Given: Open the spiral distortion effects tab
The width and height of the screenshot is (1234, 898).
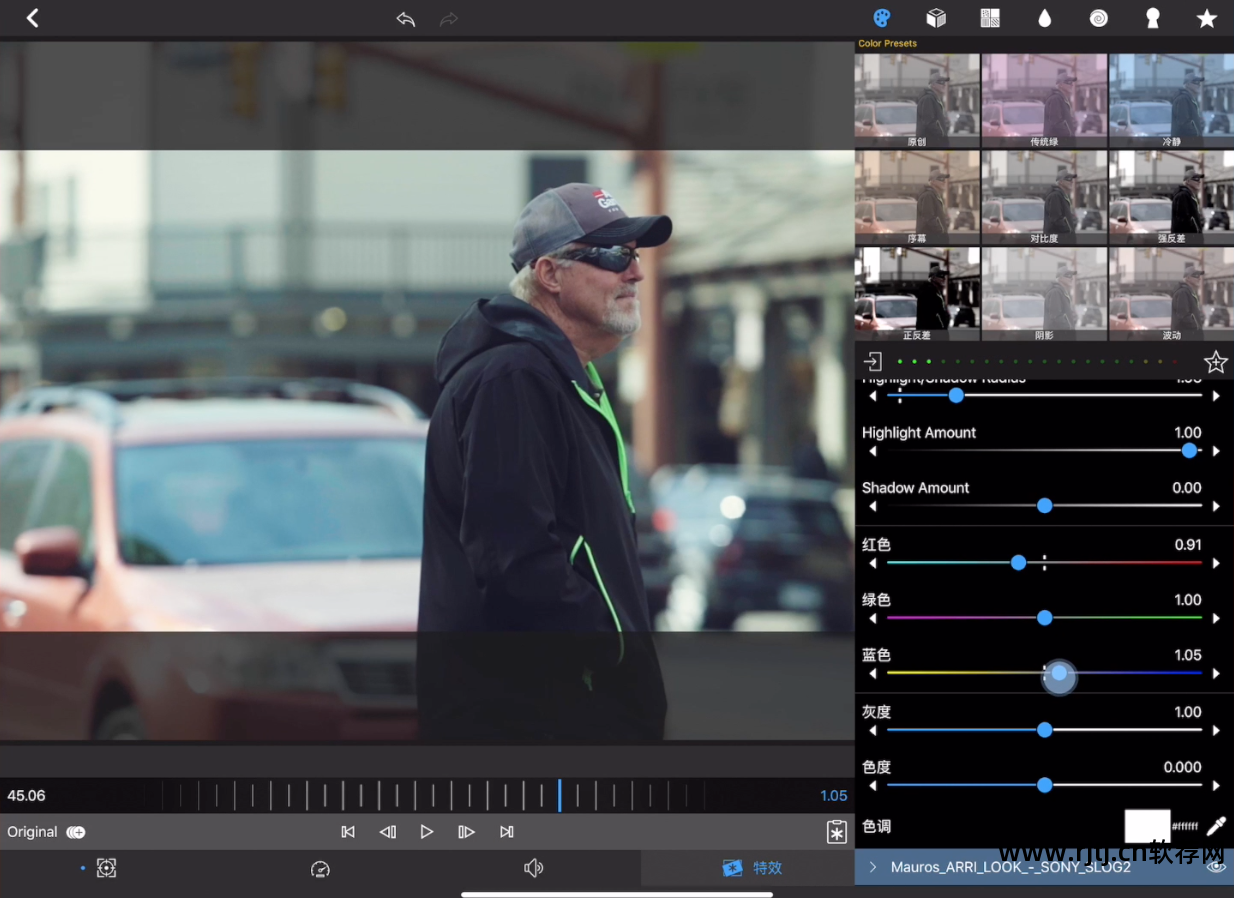Looking at the screenshot, I should click(1098, 18).
